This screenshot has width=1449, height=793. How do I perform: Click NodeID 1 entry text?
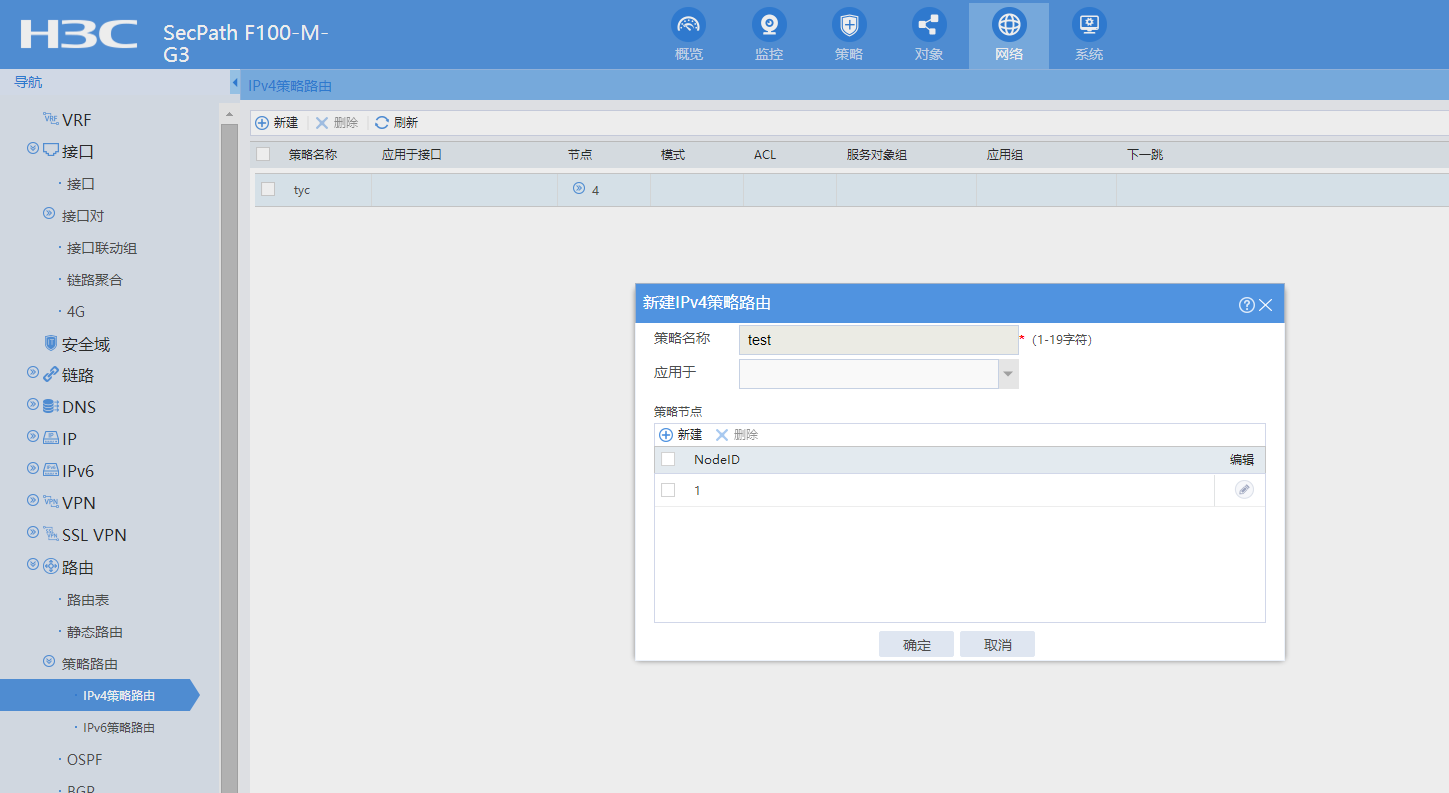click(x=697, y=491)
